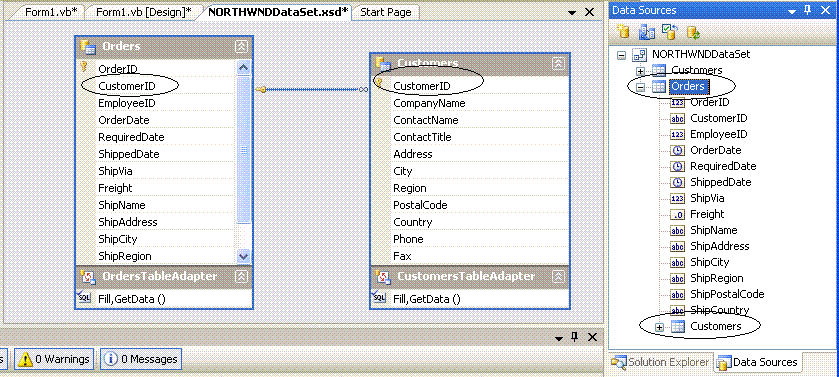
Task: Expand the nested Customers node under Orders
Action: point(659,327)
